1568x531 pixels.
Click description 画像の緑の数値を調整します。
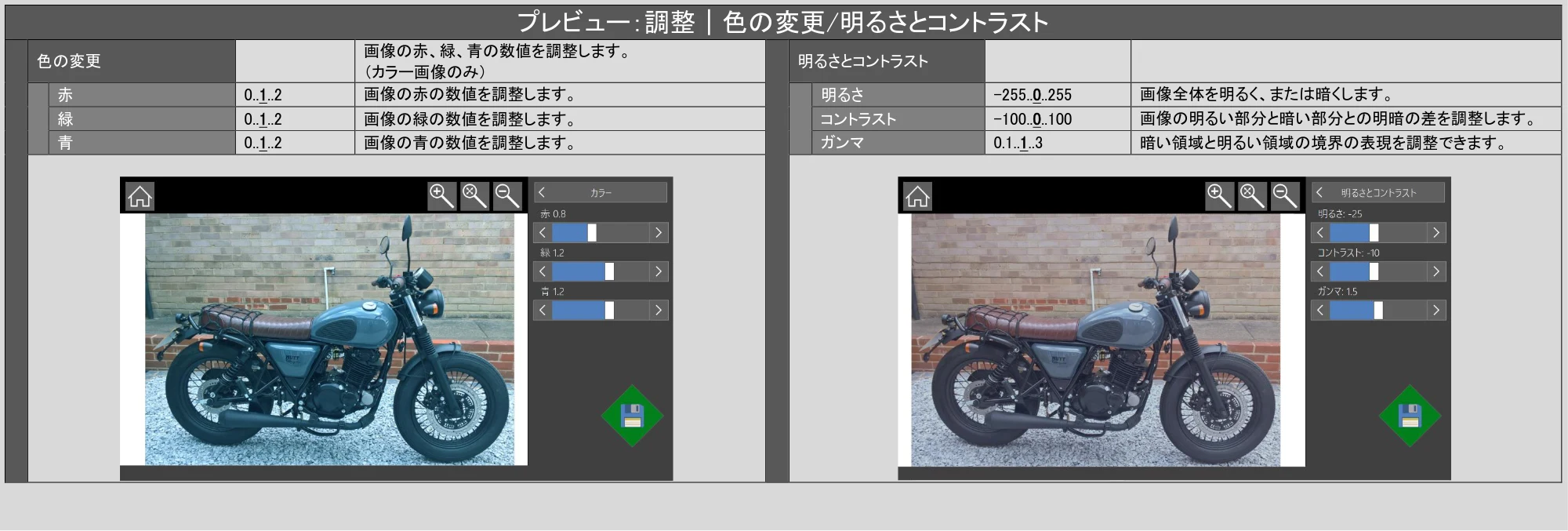[471, 119]
